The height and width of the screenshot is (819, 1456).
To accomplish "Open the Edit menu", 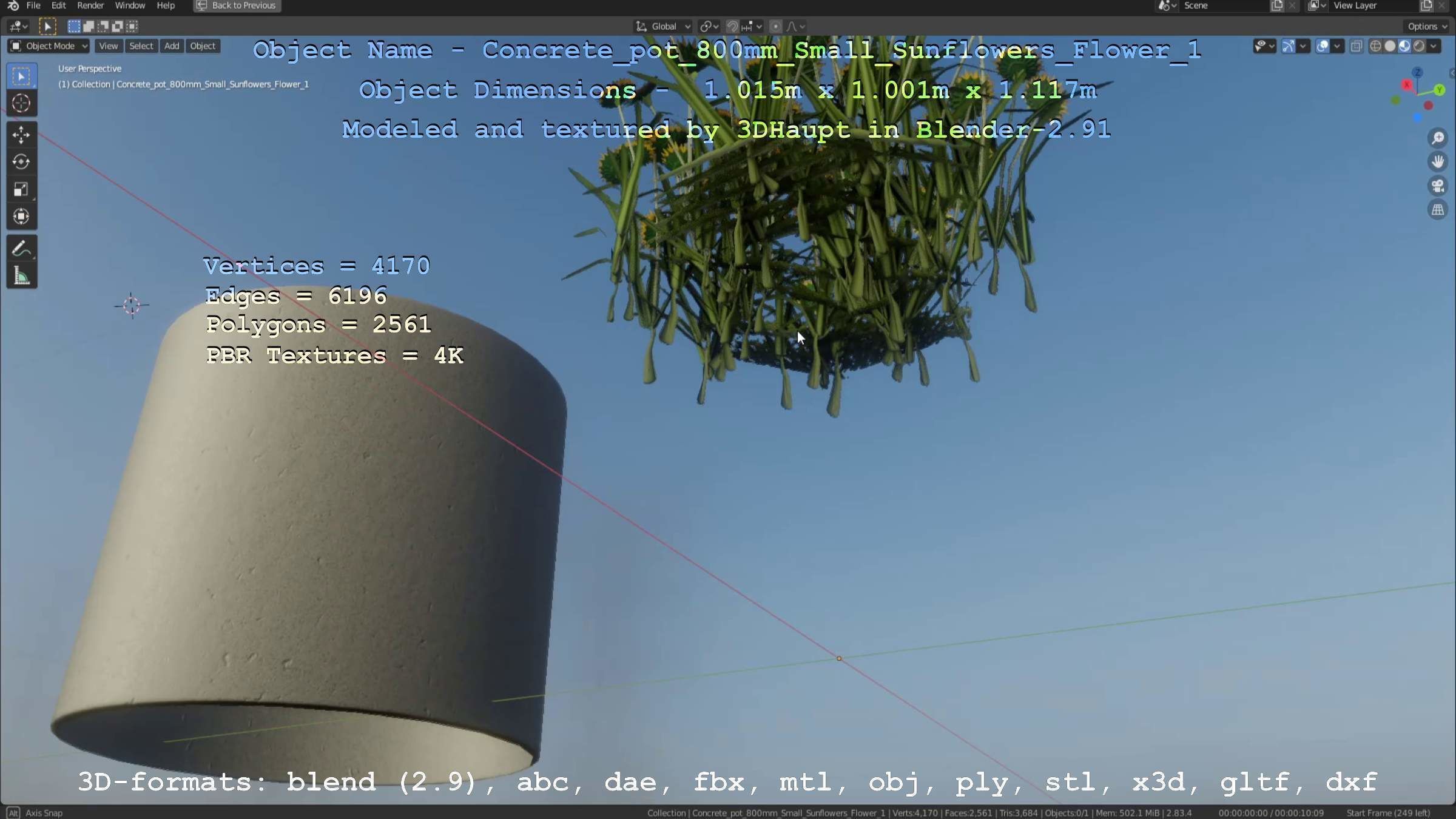I will pyautogui.click(x=58, y=5).
